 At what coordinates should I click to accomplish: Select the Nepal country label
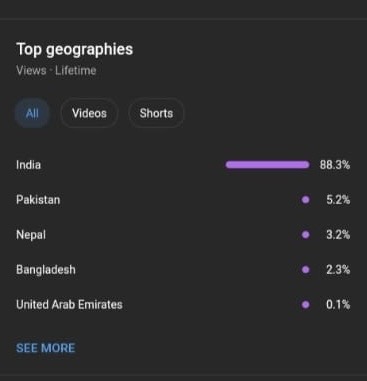[31, 235]
